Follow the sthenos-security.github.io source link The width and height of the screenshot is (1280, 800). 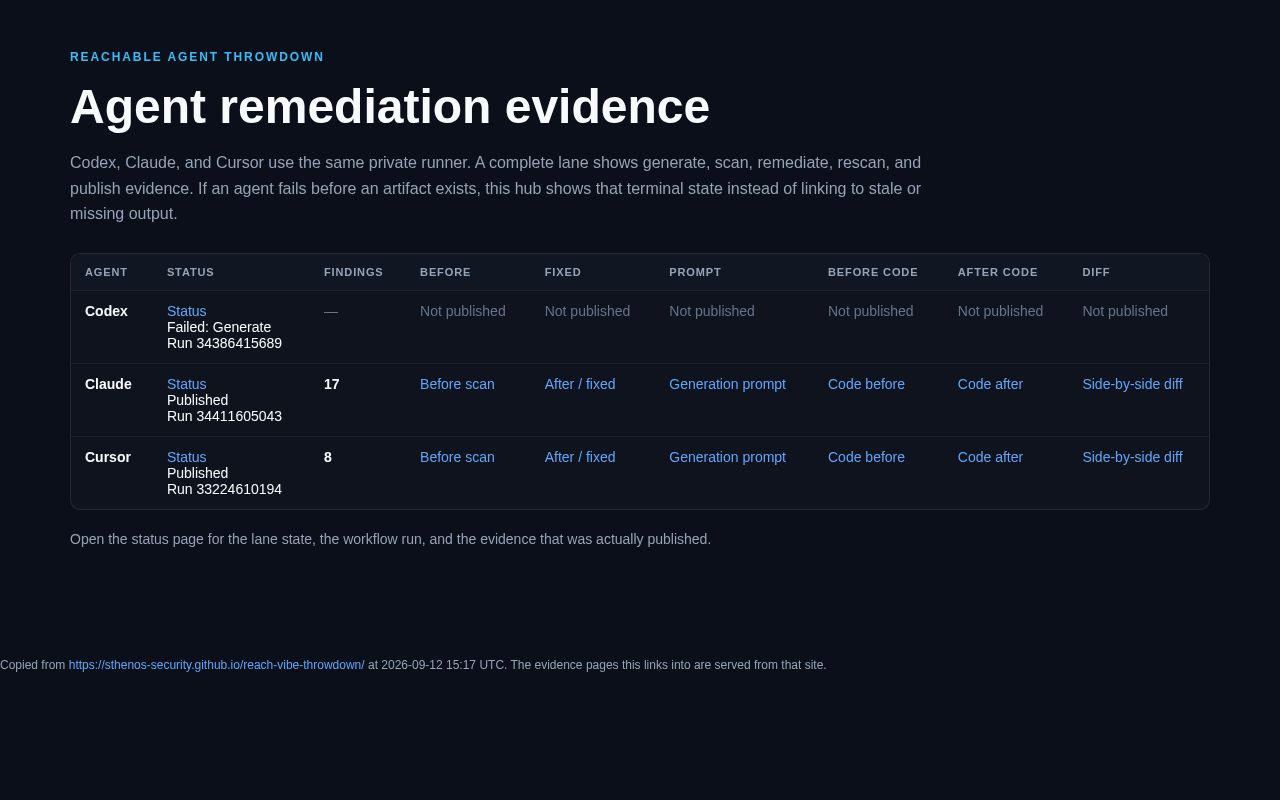pos(216,665)
